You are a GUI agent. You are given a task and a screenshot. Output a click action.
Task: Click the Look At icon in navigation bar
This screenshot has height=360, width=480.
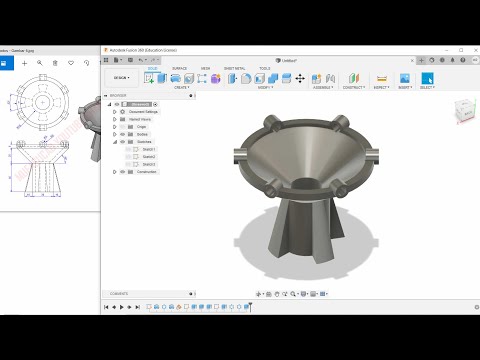tap(269, 294)
